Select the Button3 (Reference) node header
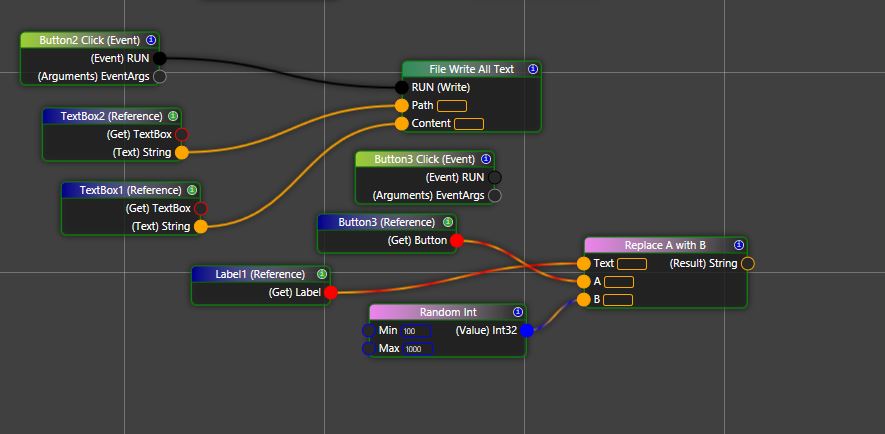Image resolution: width=885 pixels, height=434 pixels. point(387,222)
